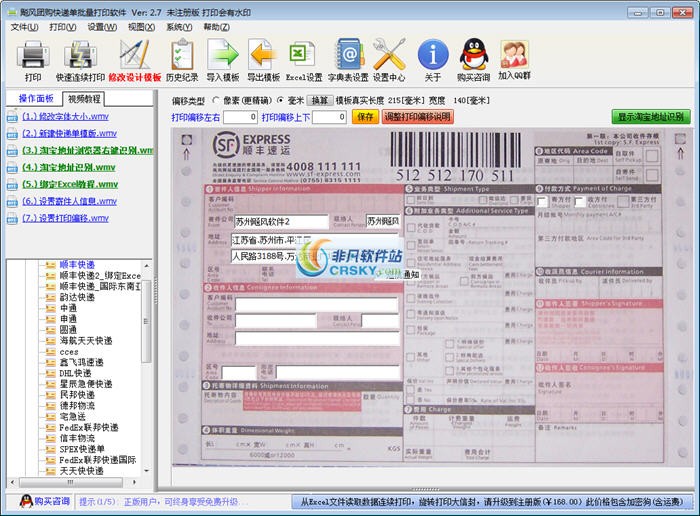Click 联络人 field 苏州飚风

point(383,221)
